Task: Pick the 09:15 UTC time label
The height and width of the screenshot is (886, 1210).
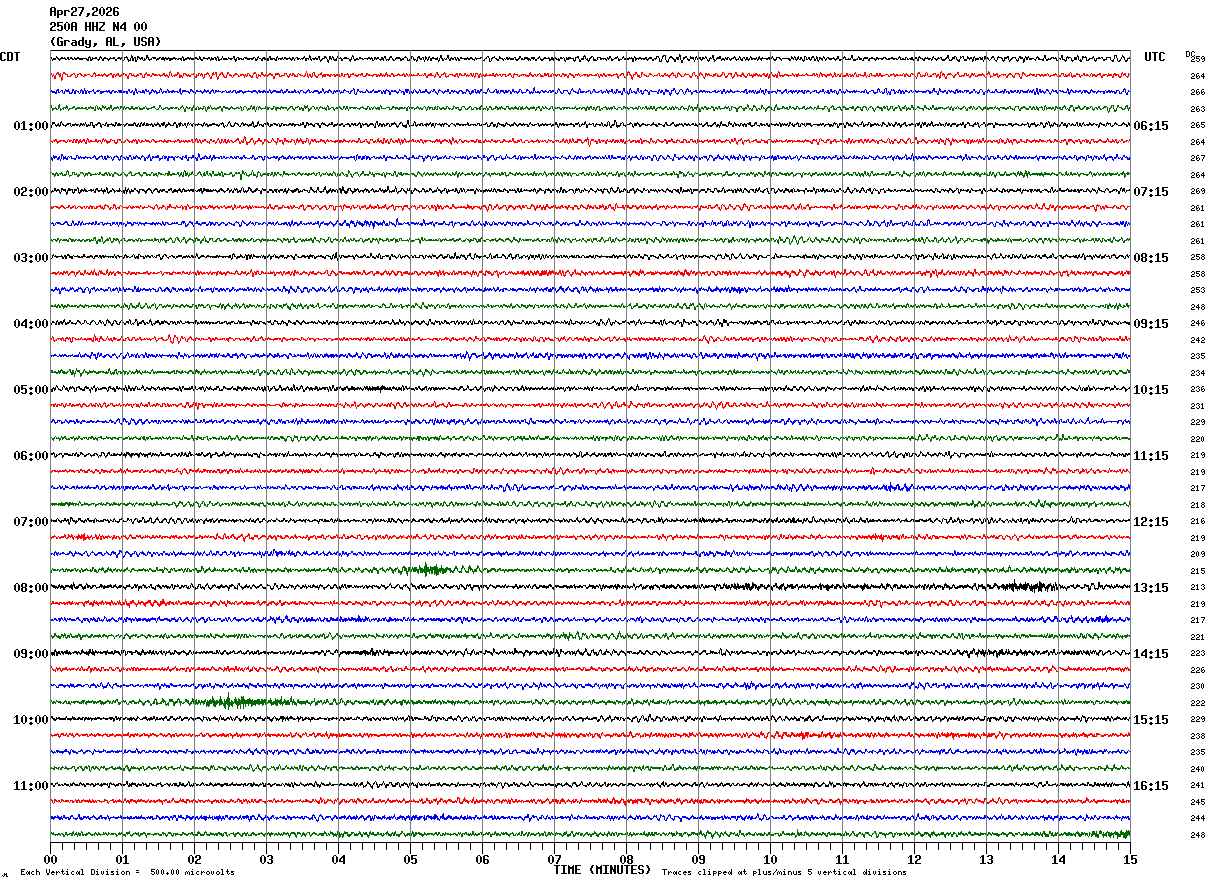Action: (1151, 324)
